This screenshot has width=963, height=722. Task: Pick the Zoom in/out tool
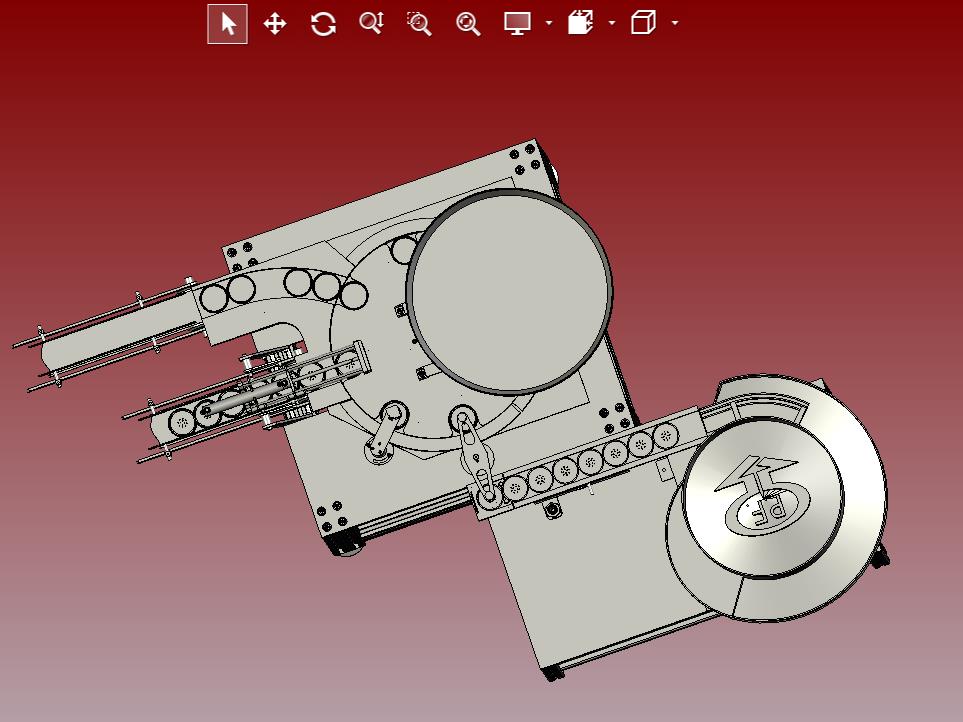coord(372,23)
